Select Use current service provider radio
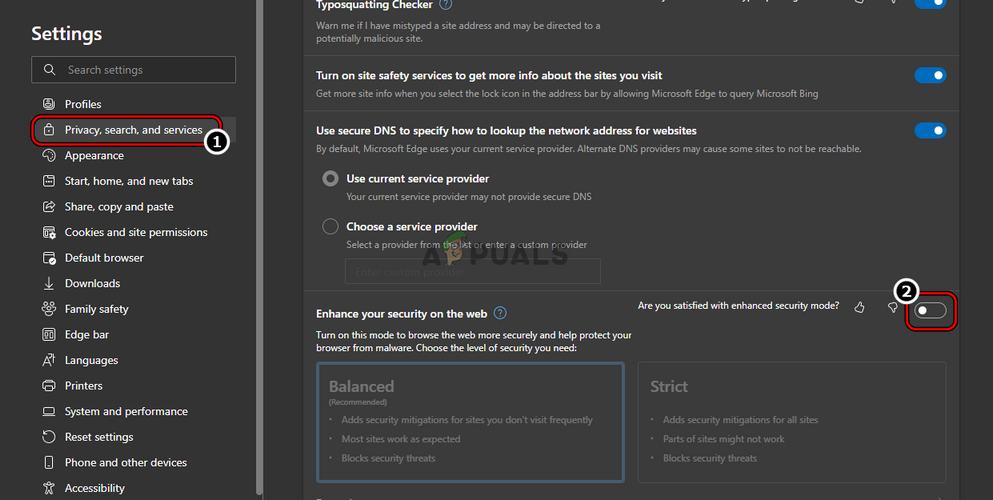 pyautogui.click(x=331, y=178)
